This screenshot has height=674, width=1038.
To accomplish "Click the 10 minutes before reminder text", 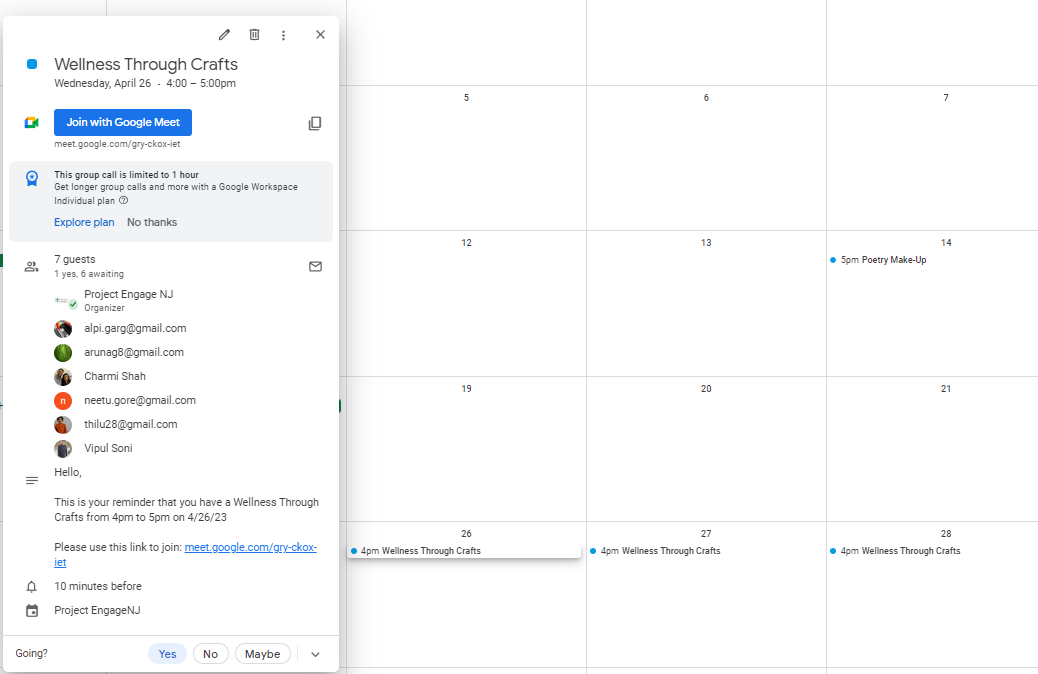I will click(98, 586).
